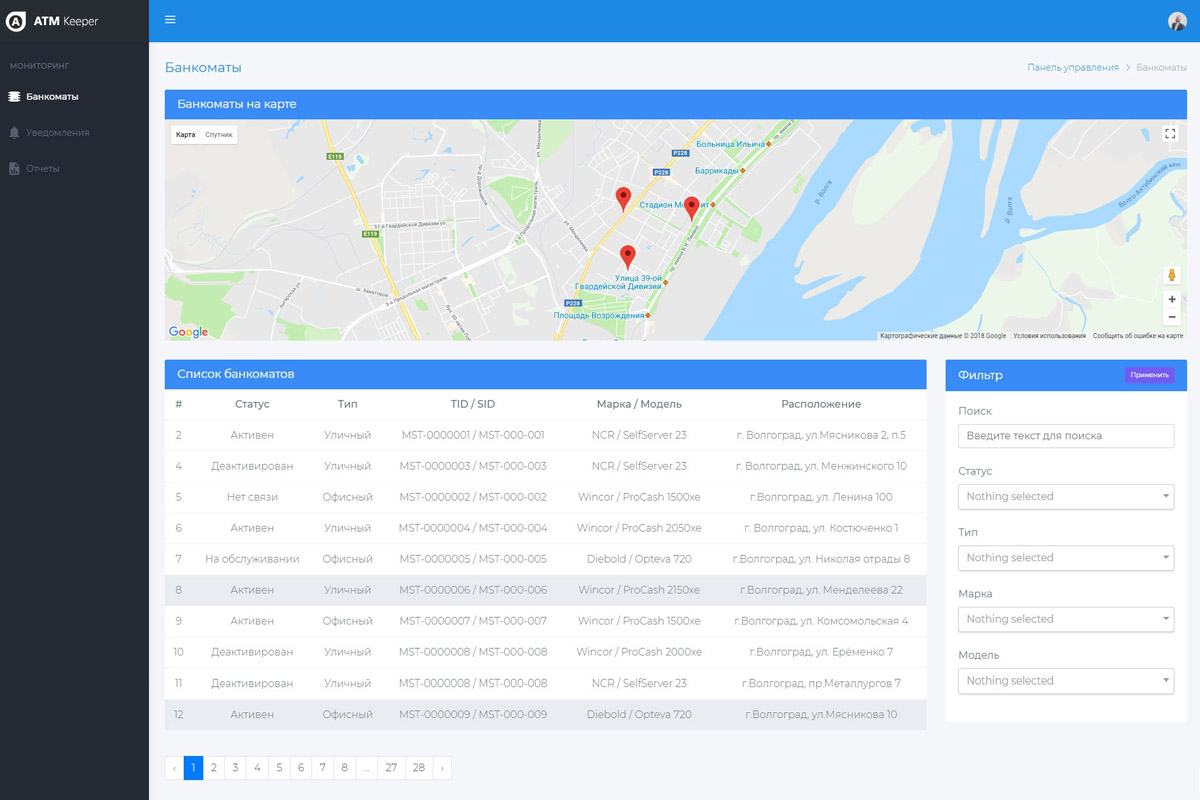This screenshot has width=1200, height=800.
Task: Click Wincor / ProCash 2000xe cell
Action: (639, 652)
